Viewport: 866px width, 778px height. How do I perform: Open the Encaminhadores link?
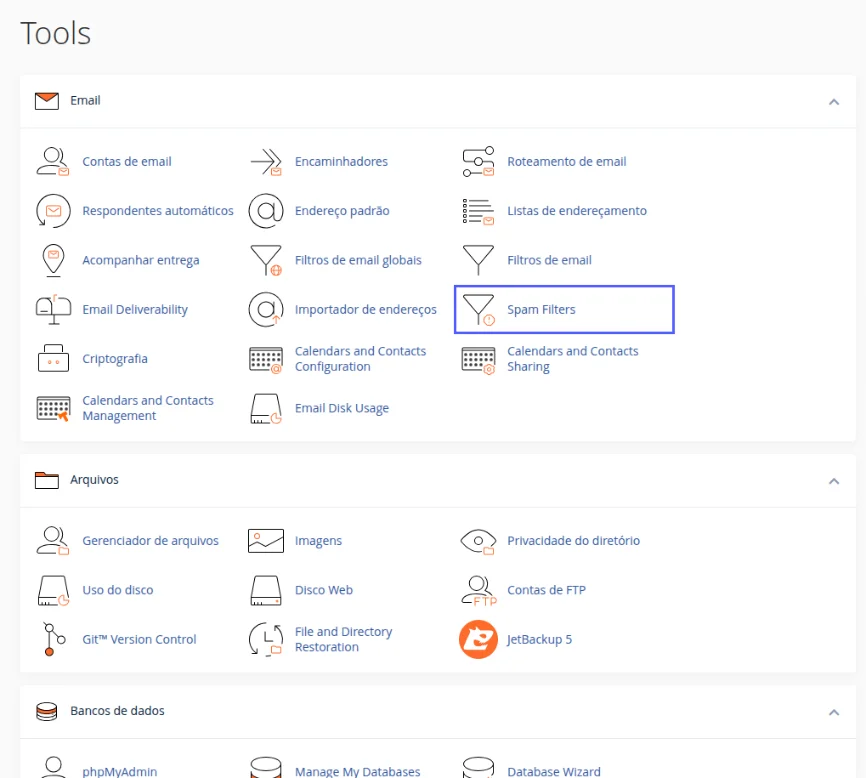341,162
